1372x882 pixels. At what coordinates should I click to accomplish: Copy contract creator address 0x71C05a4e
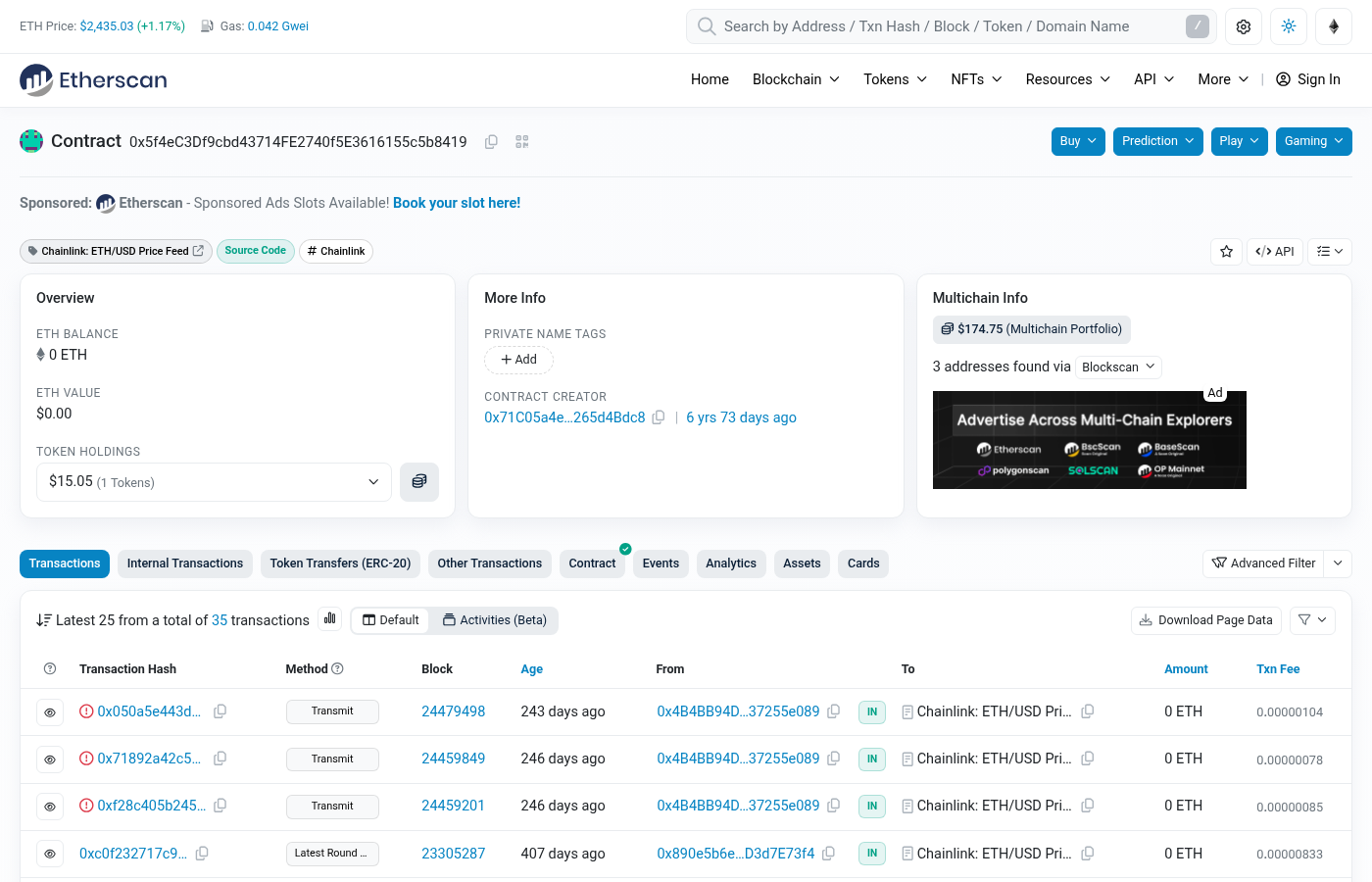[659, 417]
